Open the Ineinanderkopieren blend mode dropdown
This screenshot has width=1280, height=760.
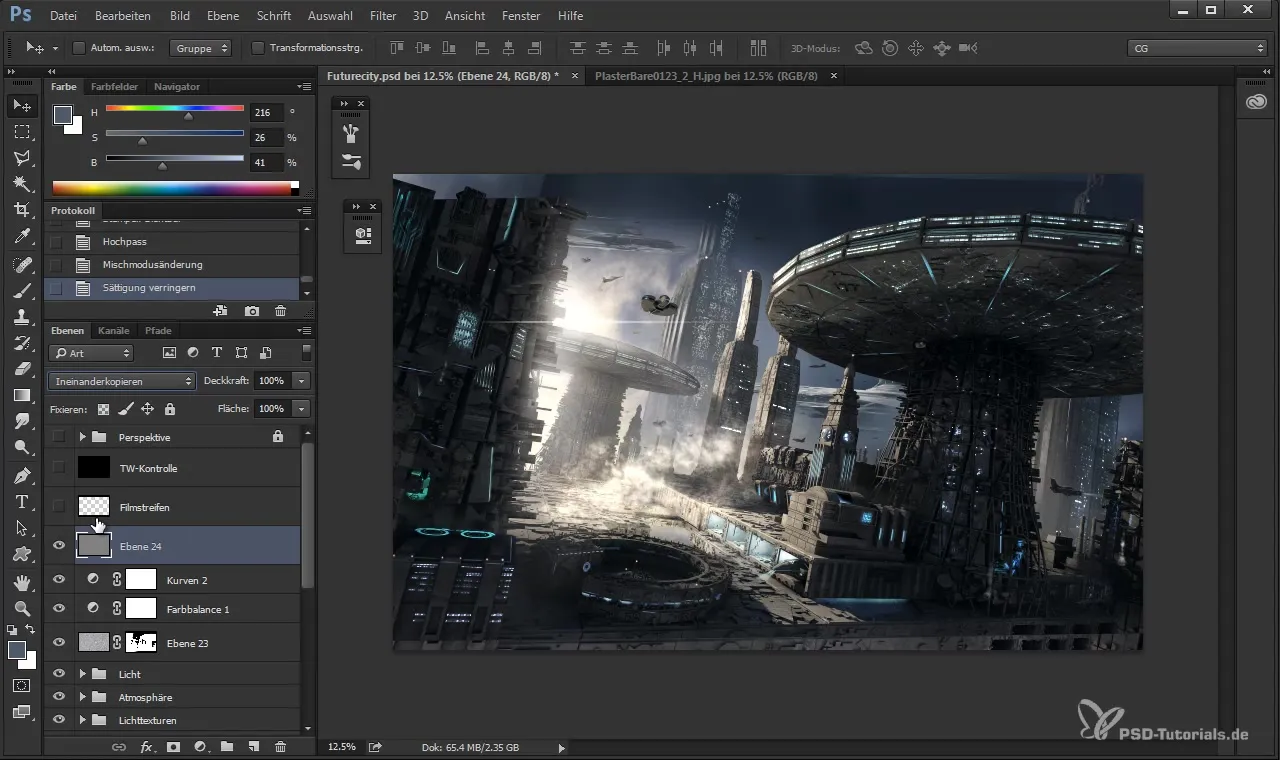[x=122, y=381]
